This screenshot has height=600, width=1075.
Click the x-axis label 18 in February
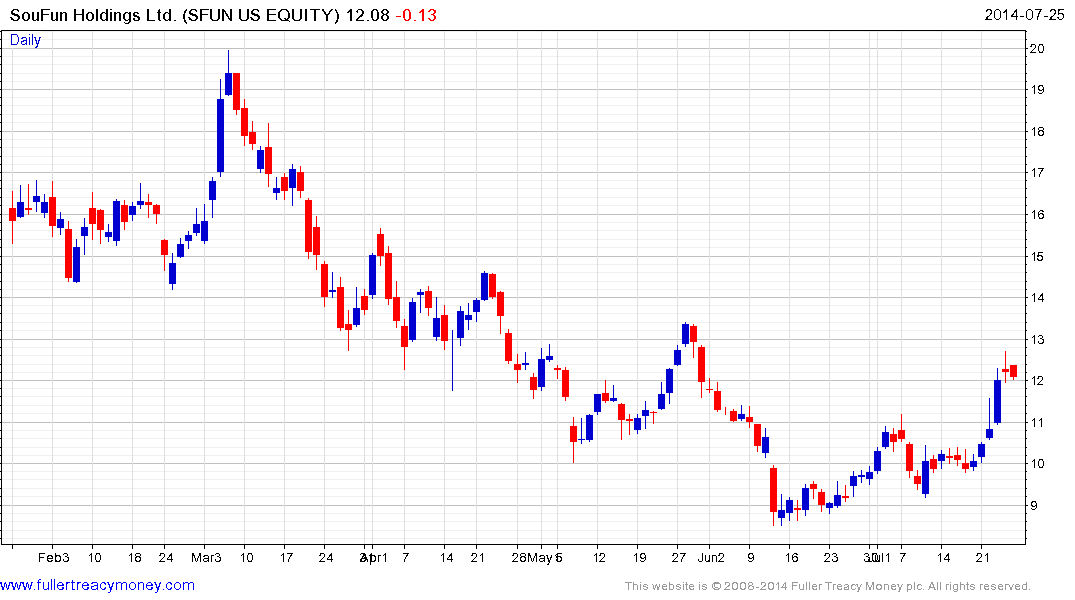point(134,557)
